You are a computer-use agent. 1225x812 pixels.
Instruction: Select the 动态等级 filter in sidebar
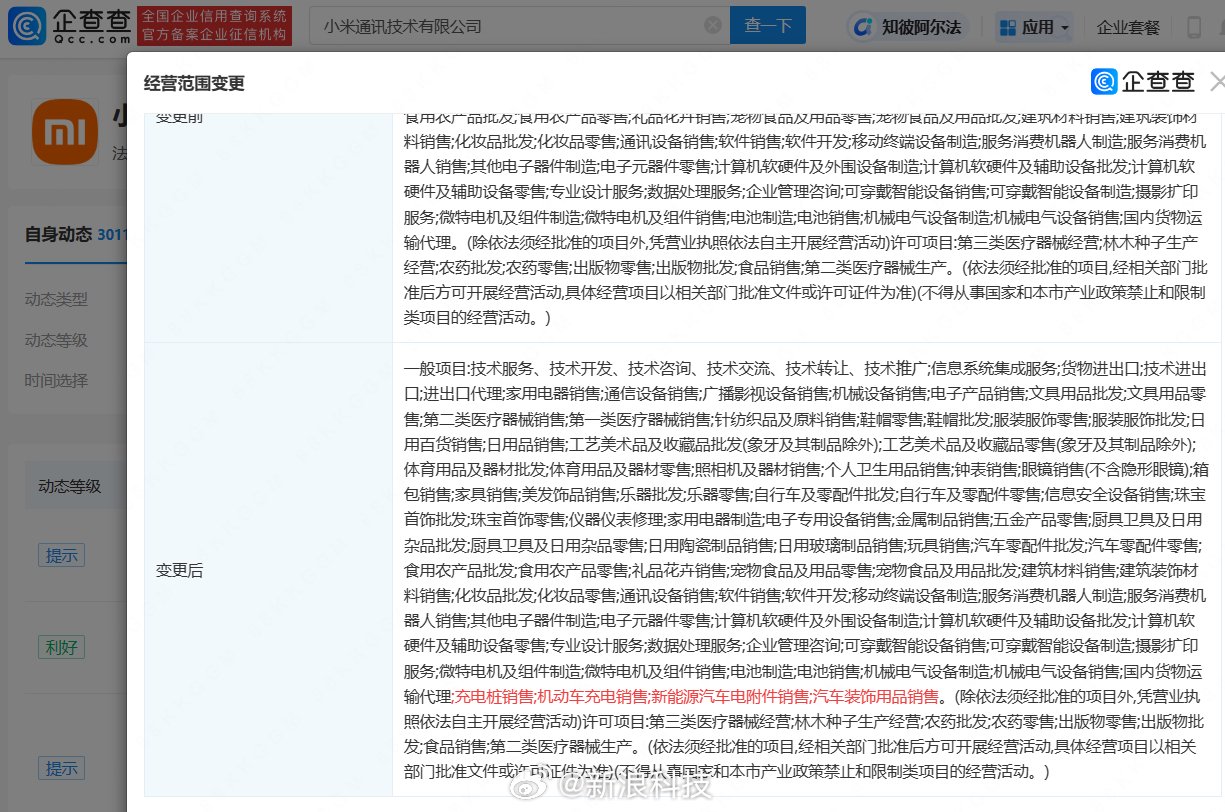coord(56,340)
